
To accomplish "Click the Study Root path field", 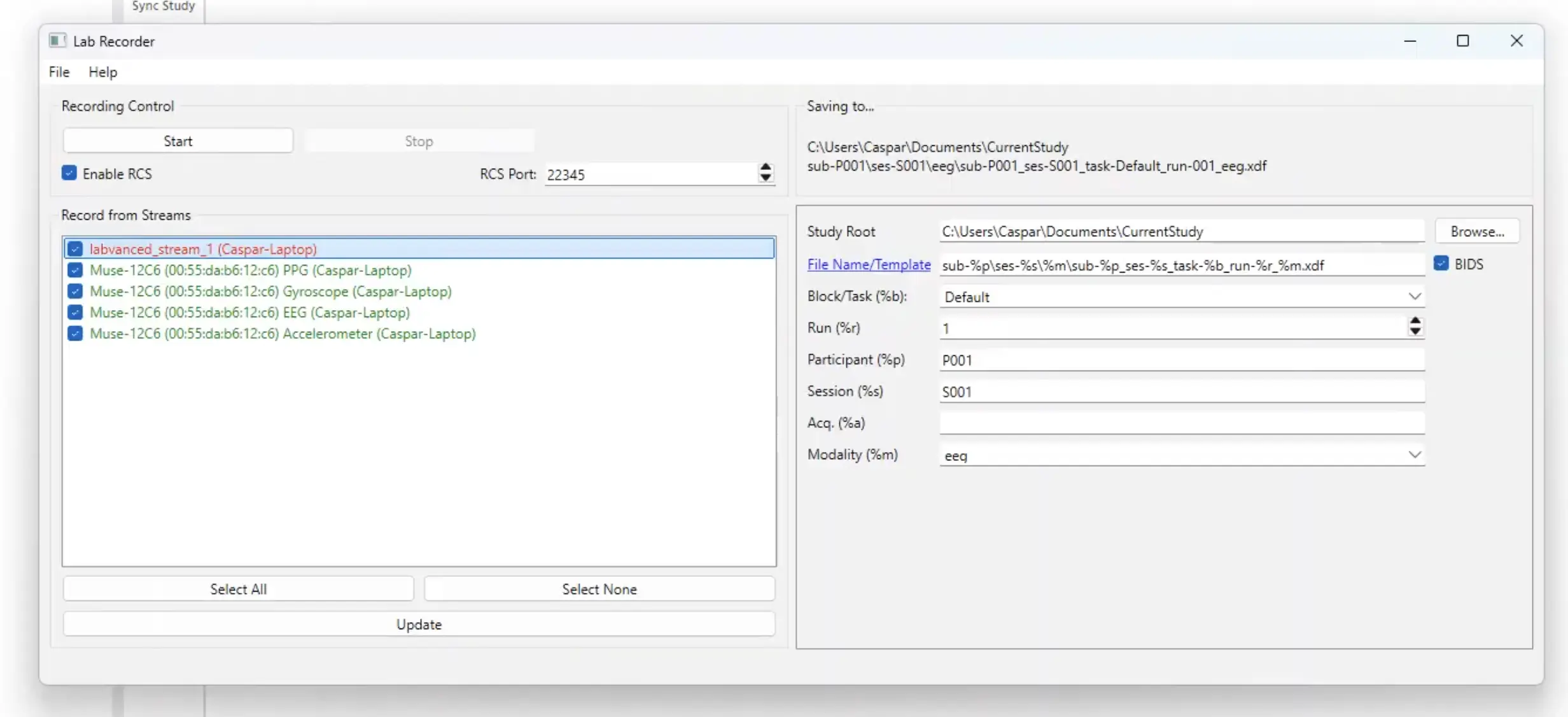I will (x=1182, y=231).
